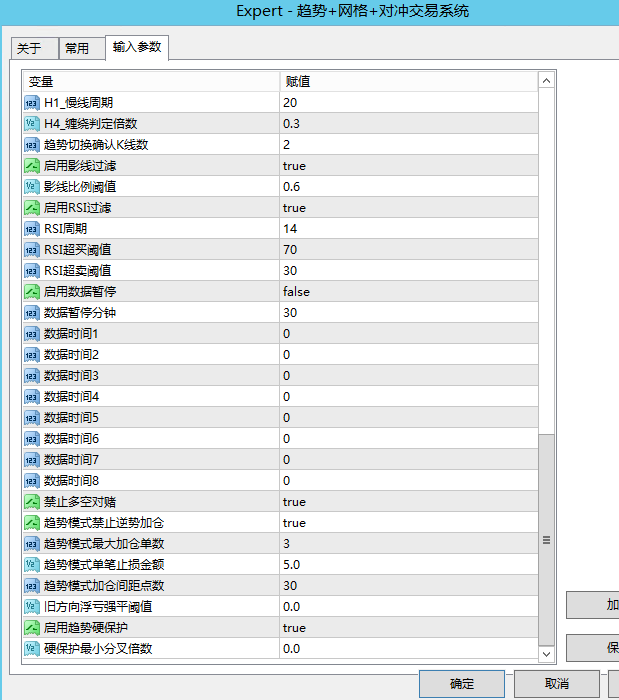Click the double-type icon beside 影线比例阈值
619x700 pixels.
pos(32,187)
